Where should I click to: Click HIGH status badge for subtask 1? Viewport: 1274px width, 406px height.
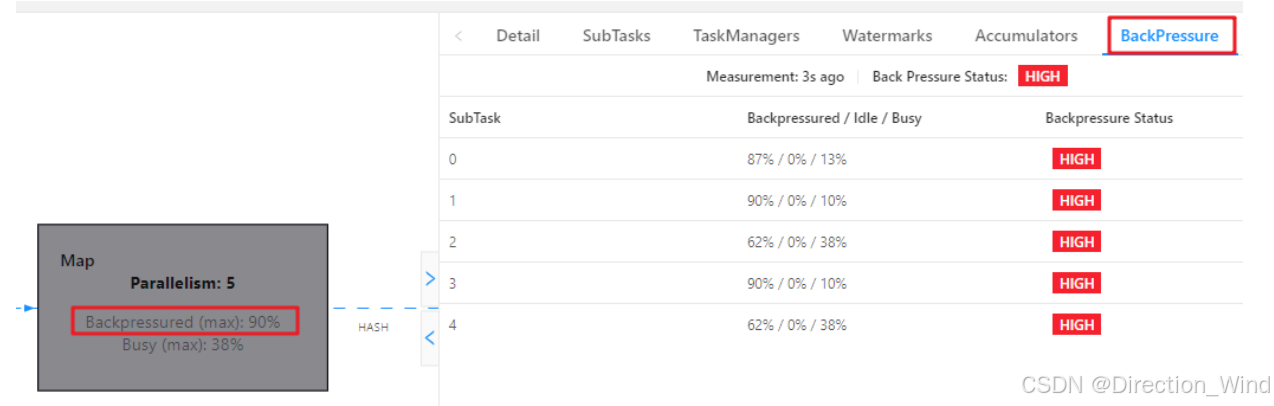pos(1076,200)
